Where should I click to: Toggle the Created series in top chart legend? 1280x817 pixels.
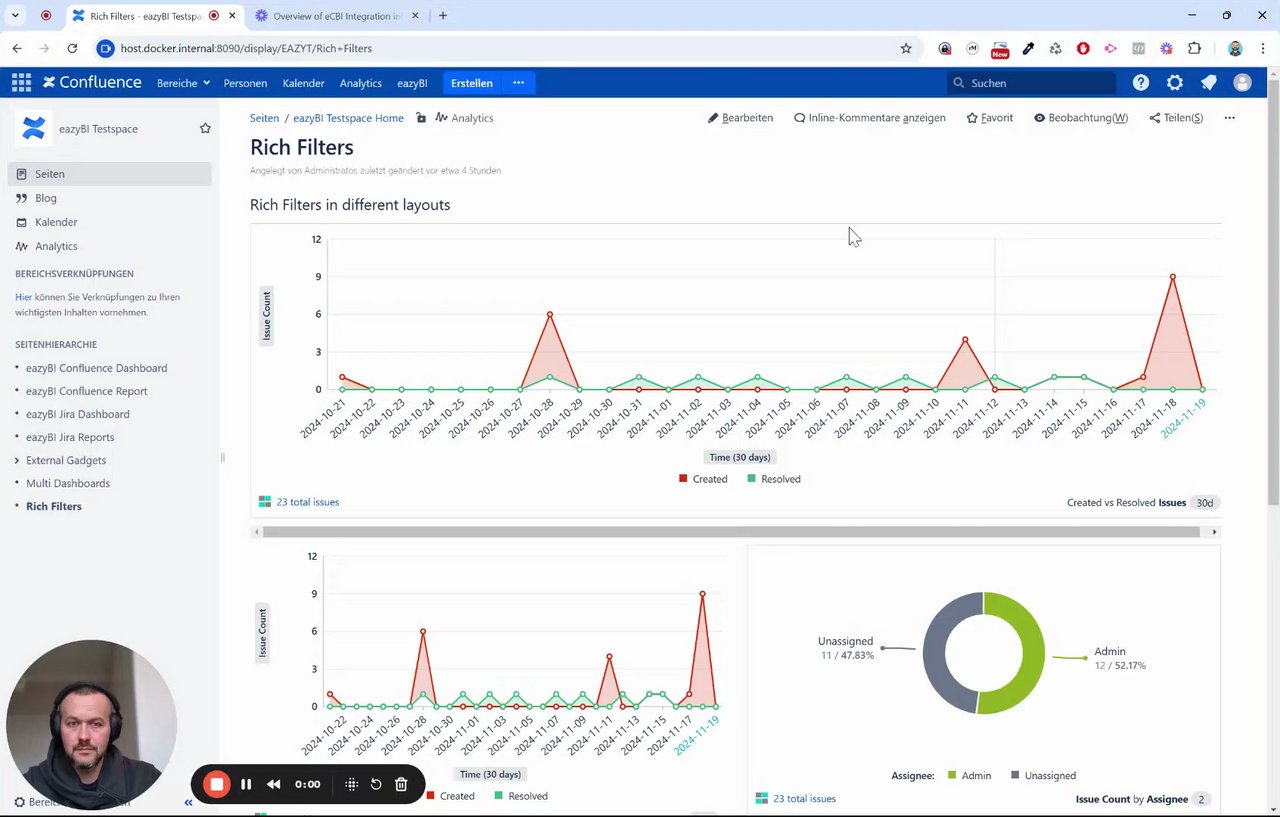coord(703,479)
